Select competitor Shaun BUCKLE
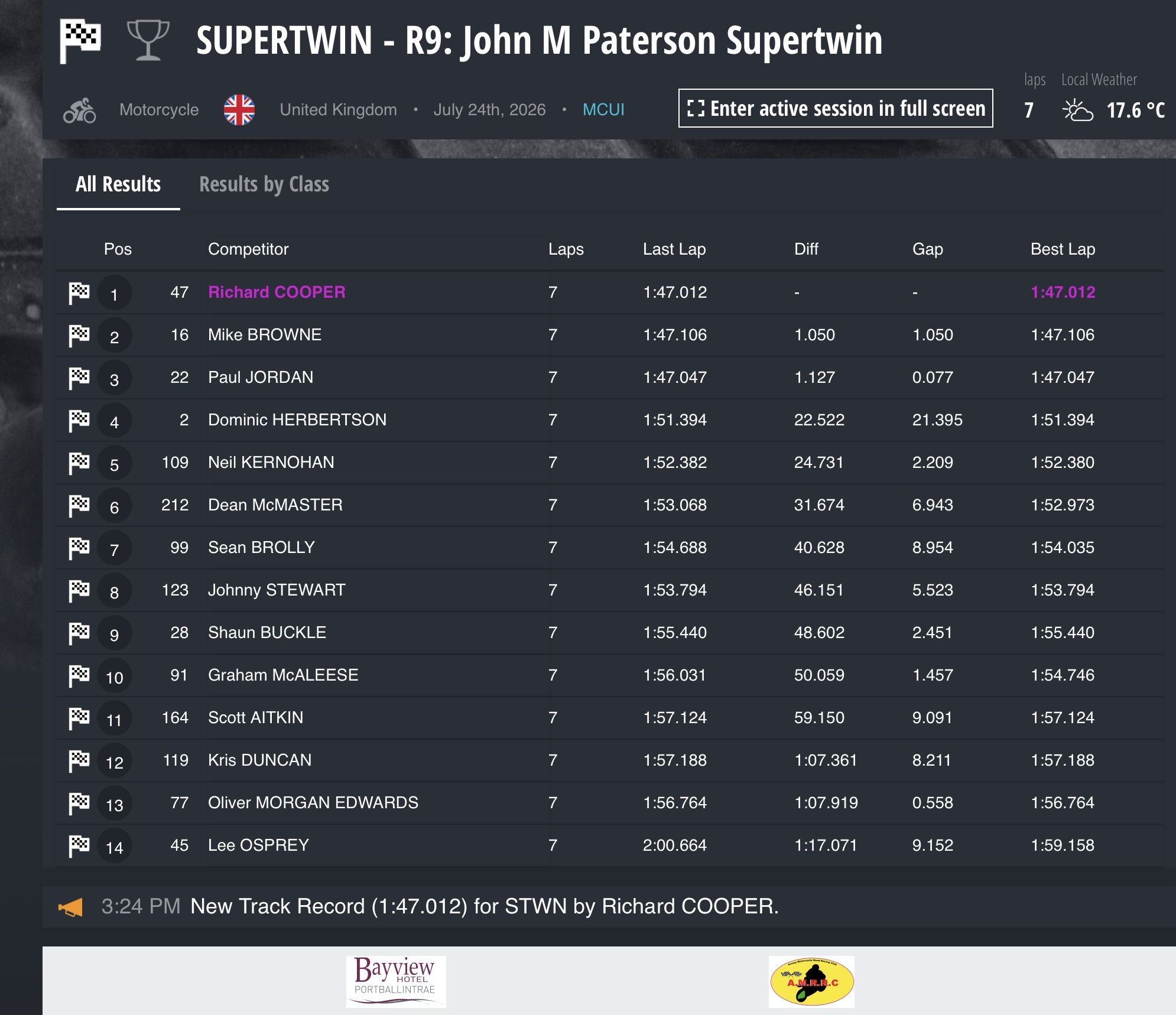Screen dimensions: 1176x1015 point(267,632)
